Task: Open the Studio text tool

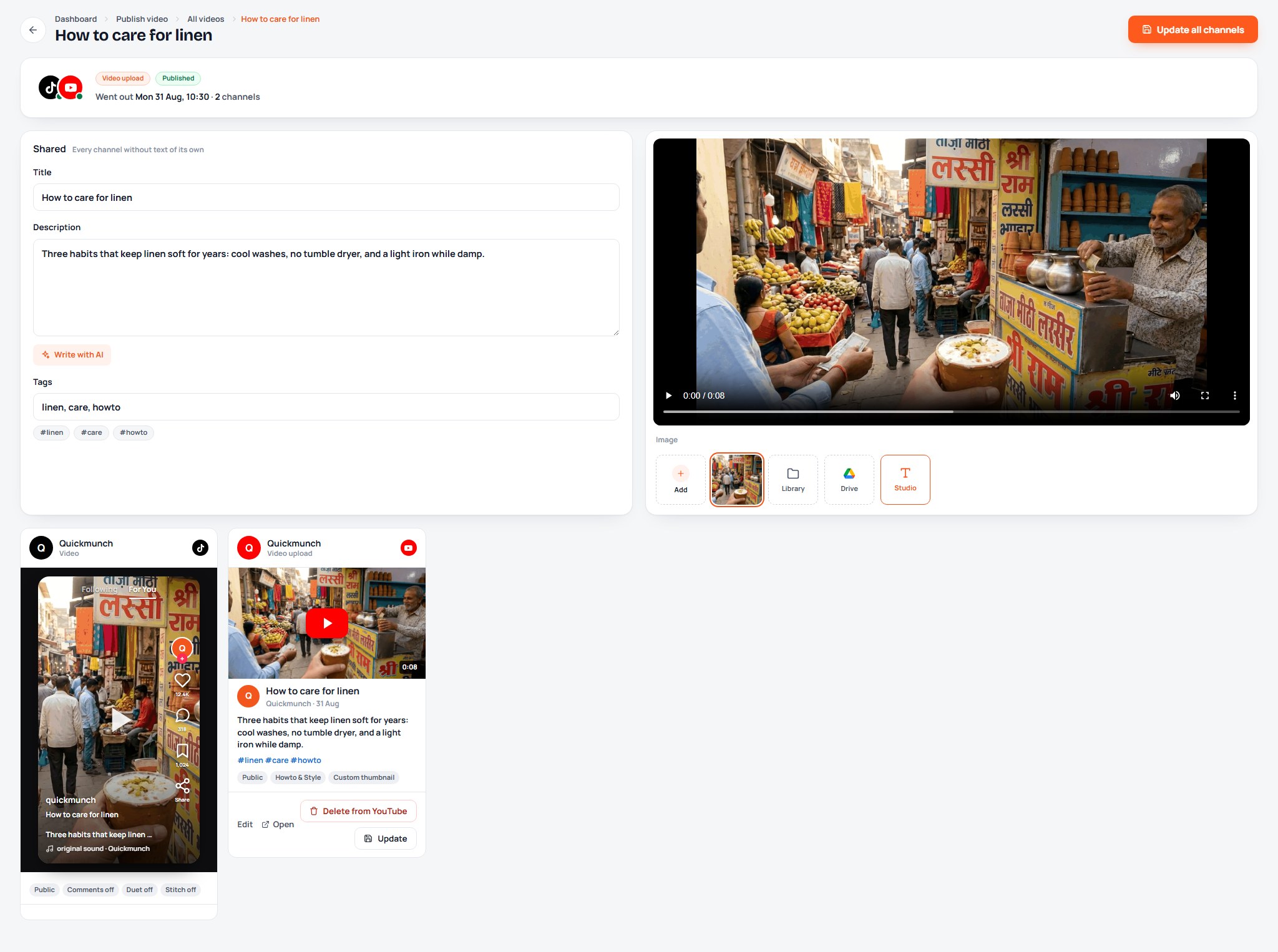Action: tap(905, 480)
